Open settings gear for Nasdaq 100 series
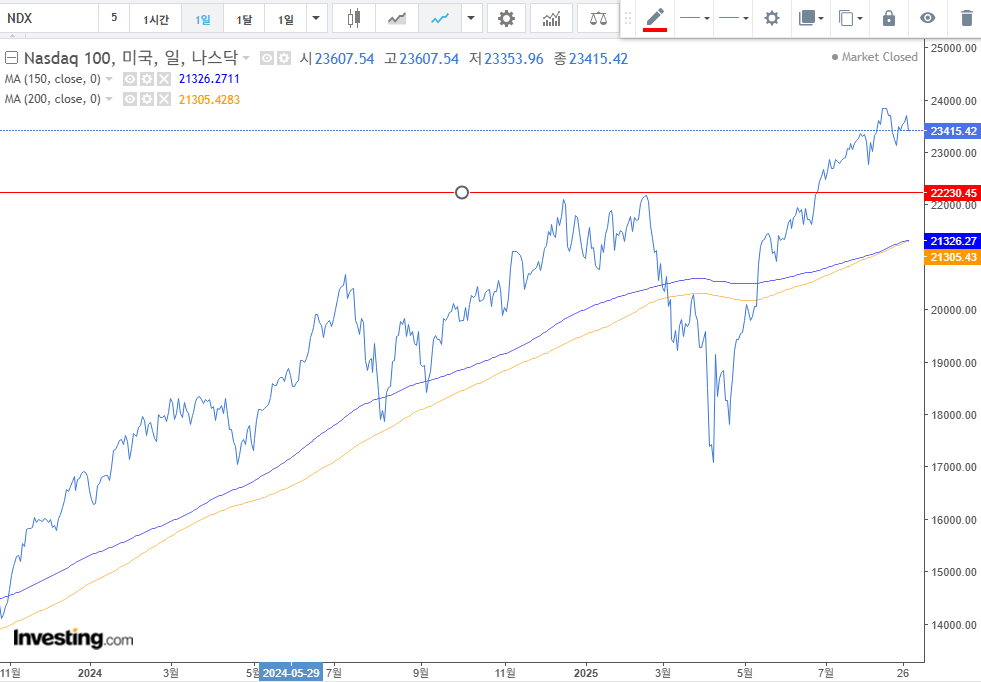The image size is (981, 682). [283, 59]
